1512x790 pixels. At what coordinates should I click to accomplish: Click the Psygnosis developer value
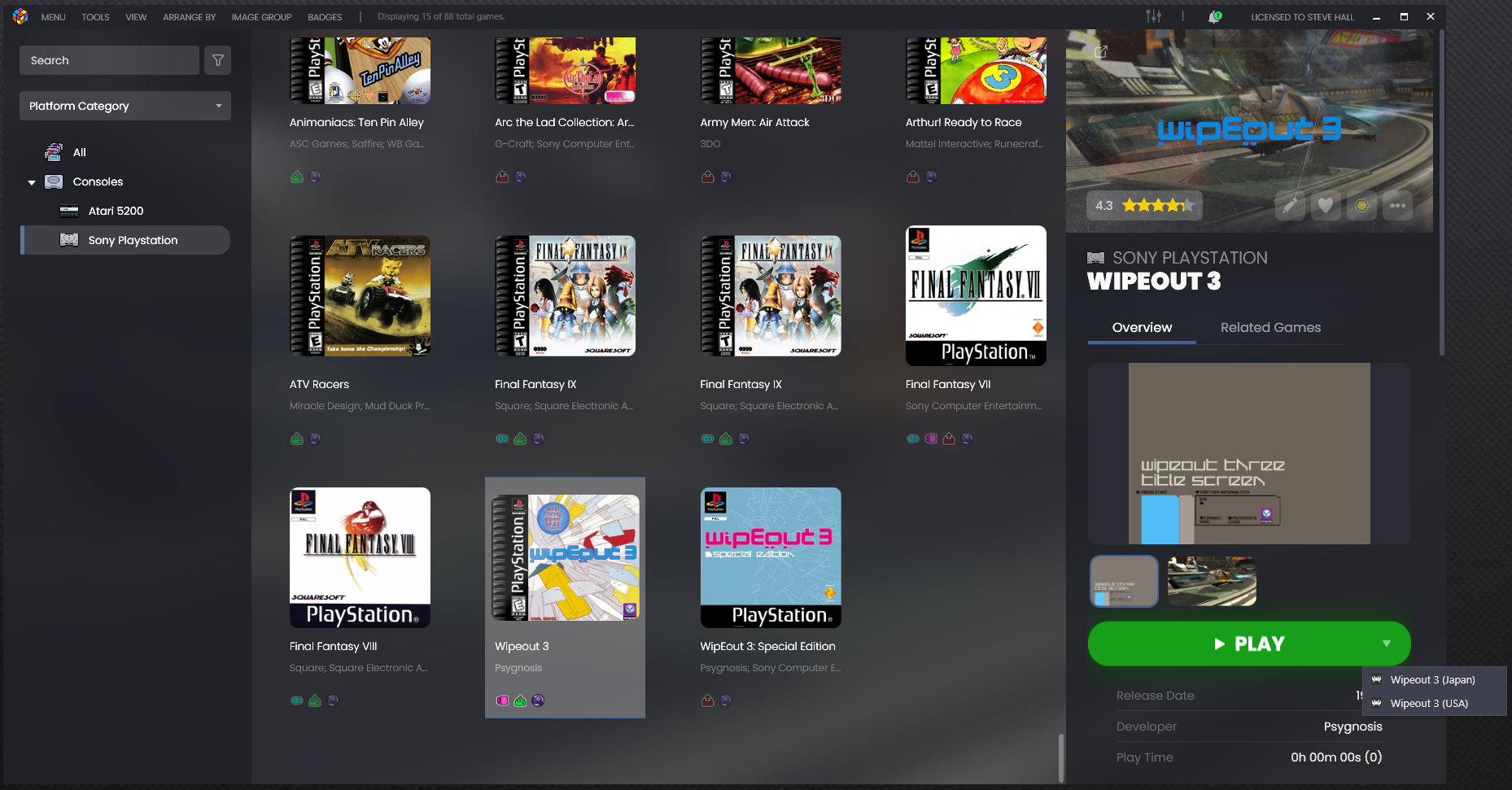1352,727
